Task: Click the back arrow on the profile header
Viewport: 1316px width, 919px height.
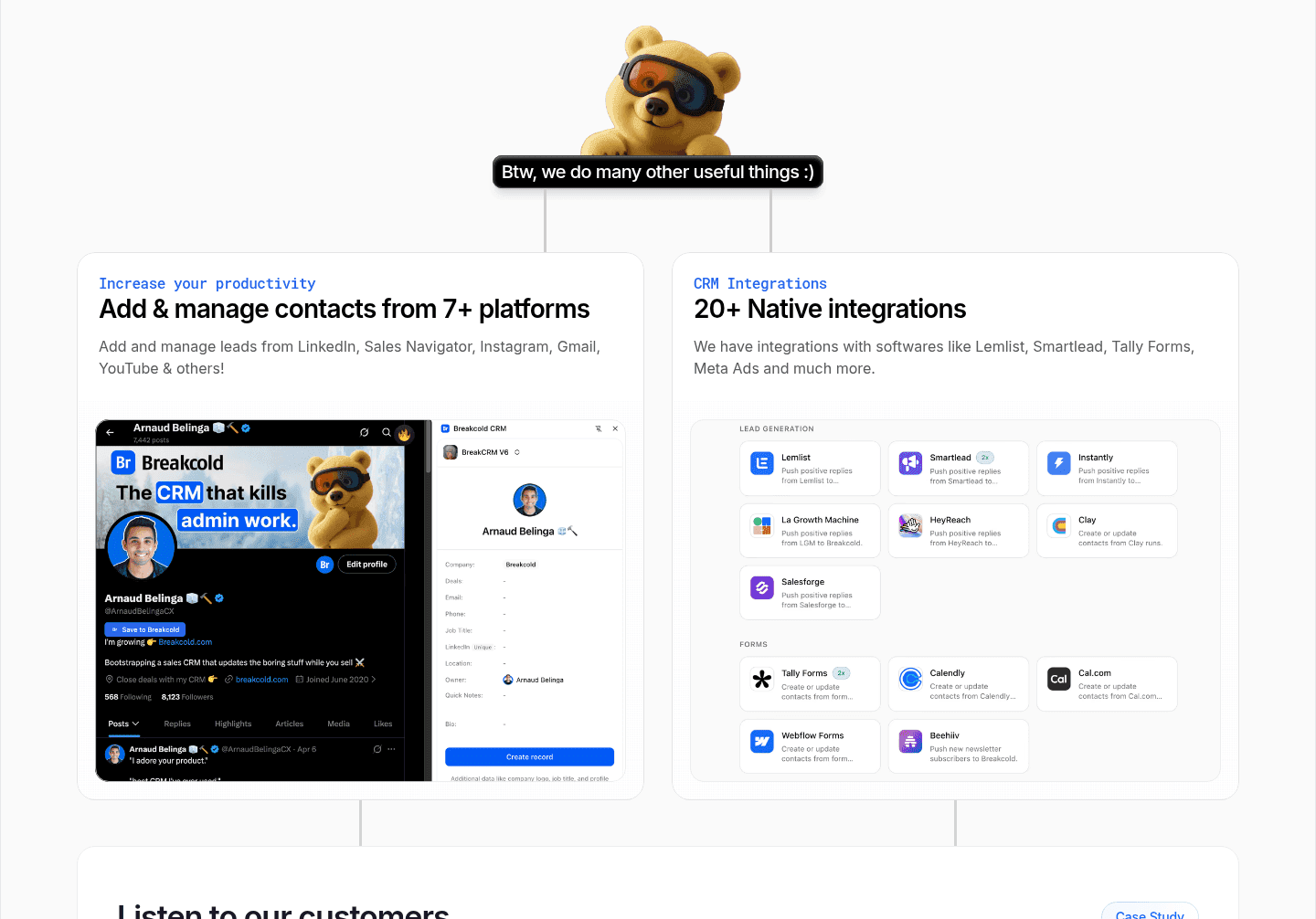Action: 110,432
